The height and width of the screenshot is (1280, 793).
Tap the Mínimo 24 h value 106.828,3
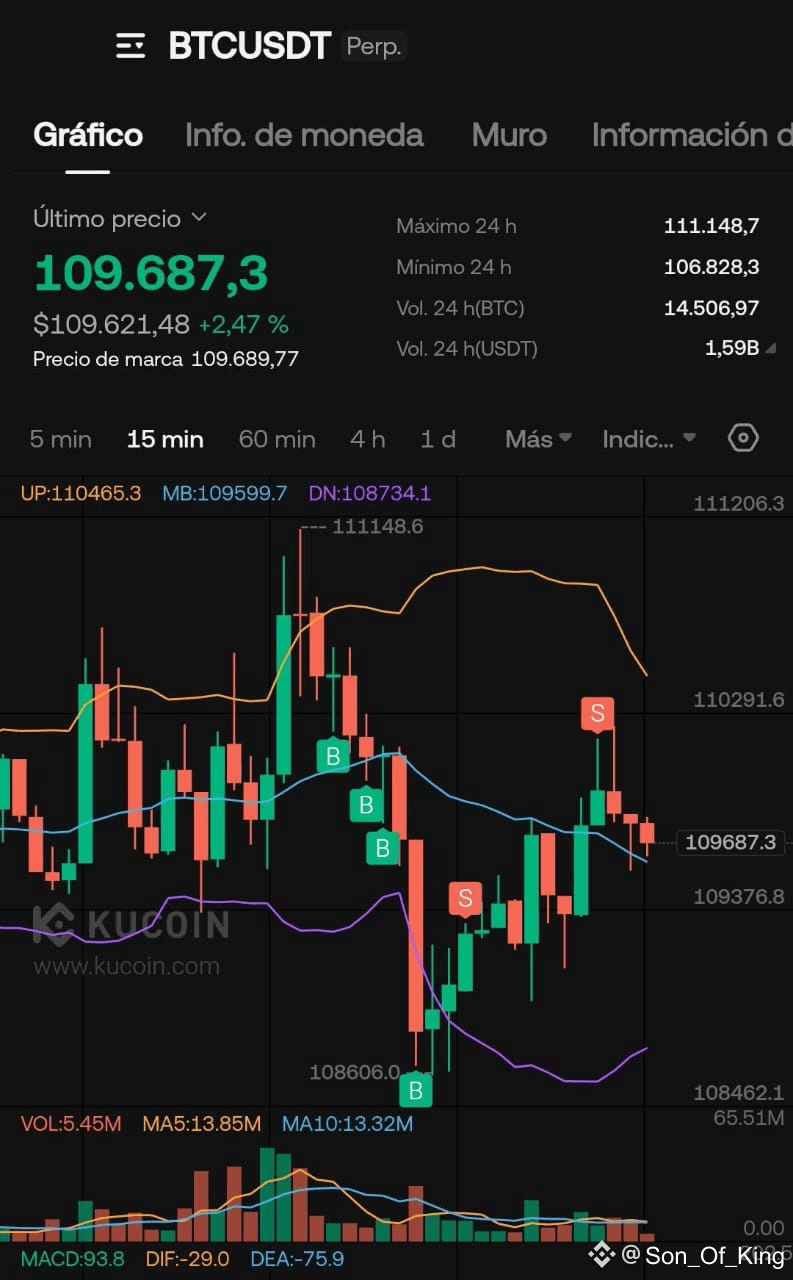pyautogui.click(x=711, y=267)
